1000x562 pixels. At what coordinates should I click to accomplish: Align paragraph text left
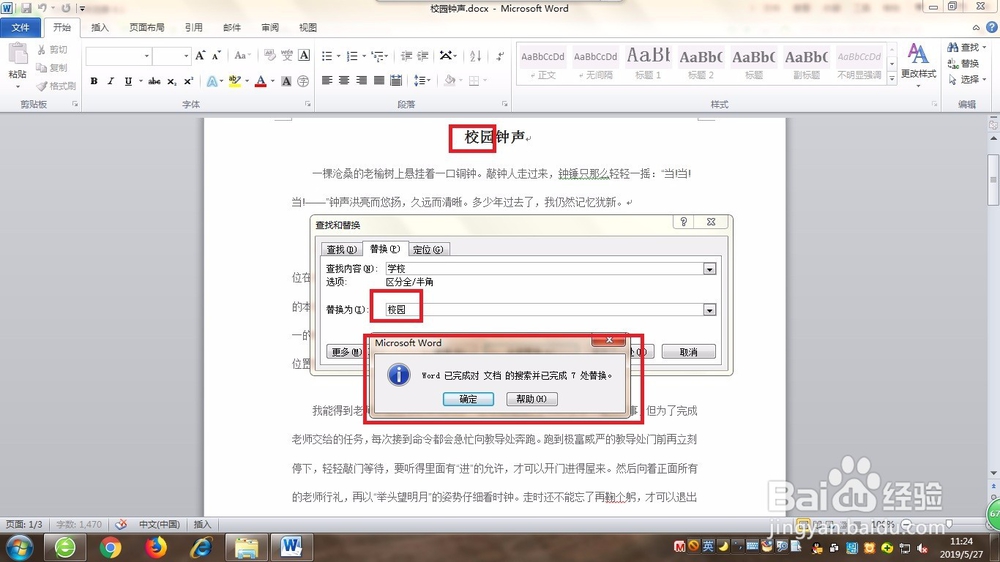pyautogui.click(x=327, y=80)
